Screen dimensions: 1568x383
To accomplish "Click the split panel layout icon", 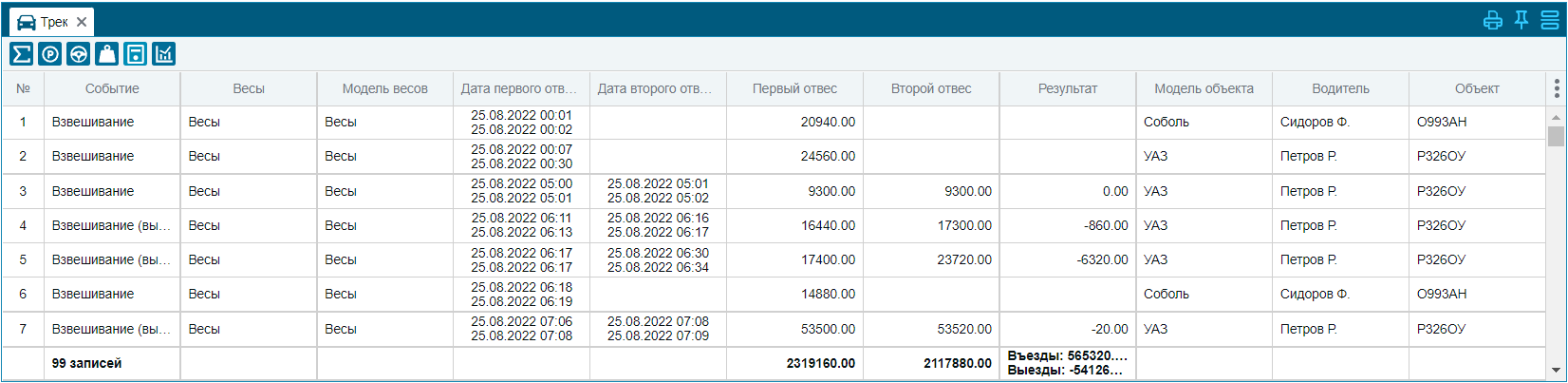I will [1550, 20].
